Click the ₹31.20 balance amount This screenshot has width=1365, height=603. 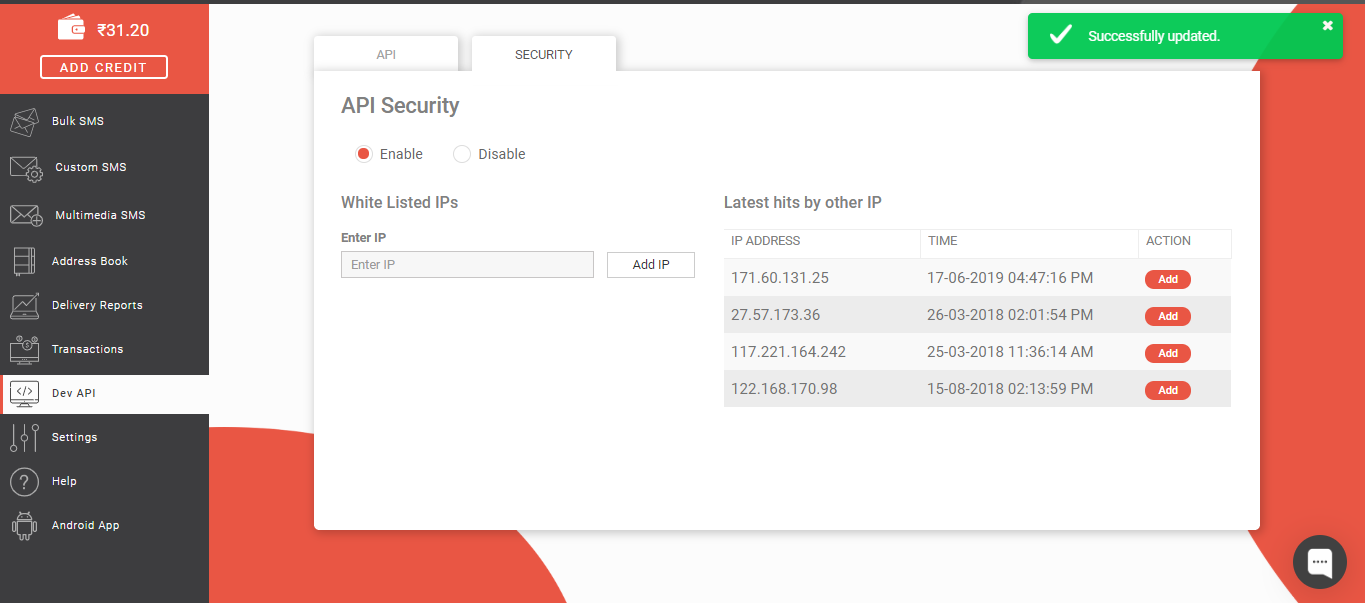123,30
